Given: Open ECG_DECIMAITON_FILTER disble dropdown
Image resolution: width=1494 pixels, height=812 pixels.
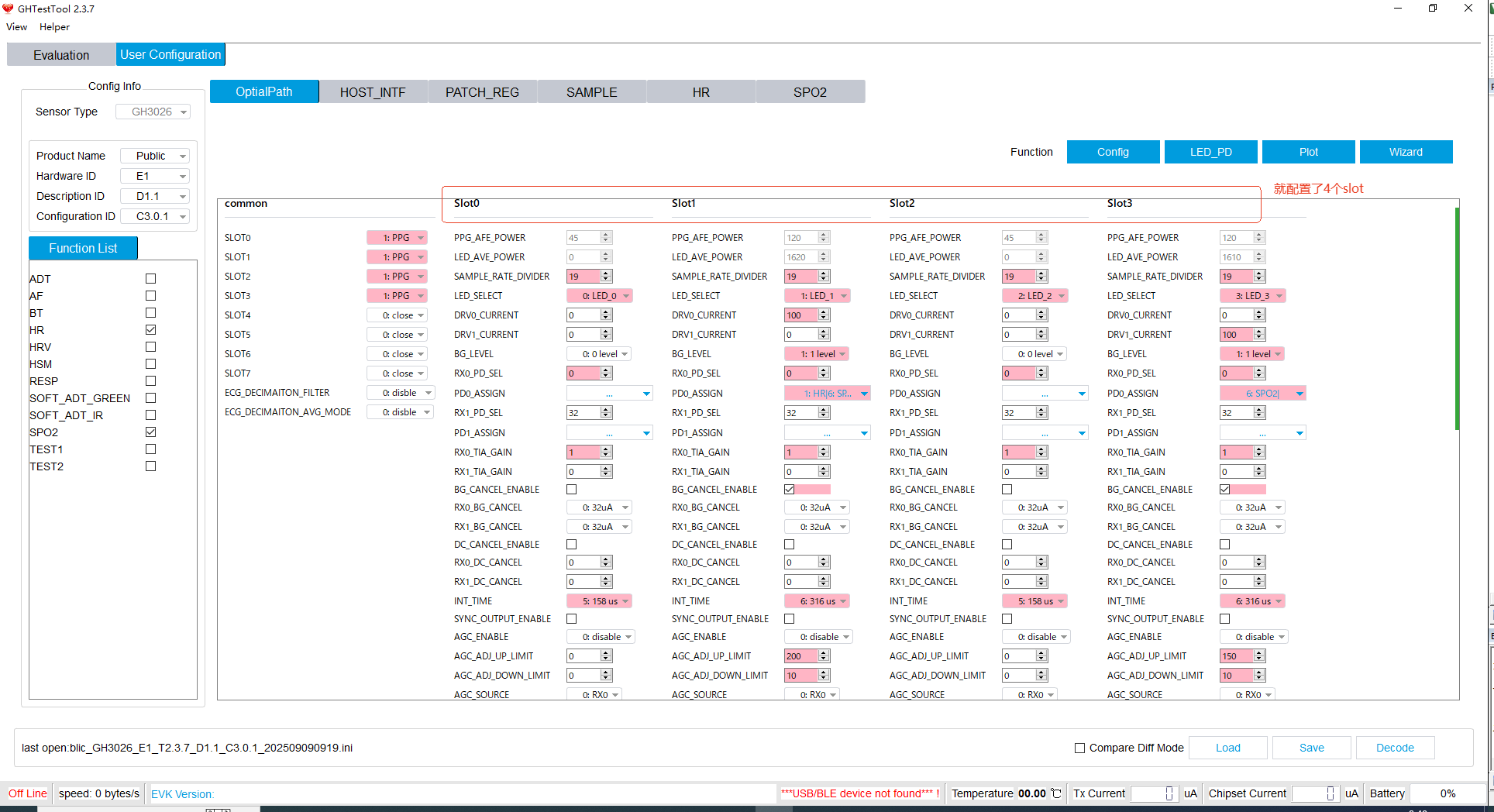Looking at the screenshot, I should tap(401, 392).
